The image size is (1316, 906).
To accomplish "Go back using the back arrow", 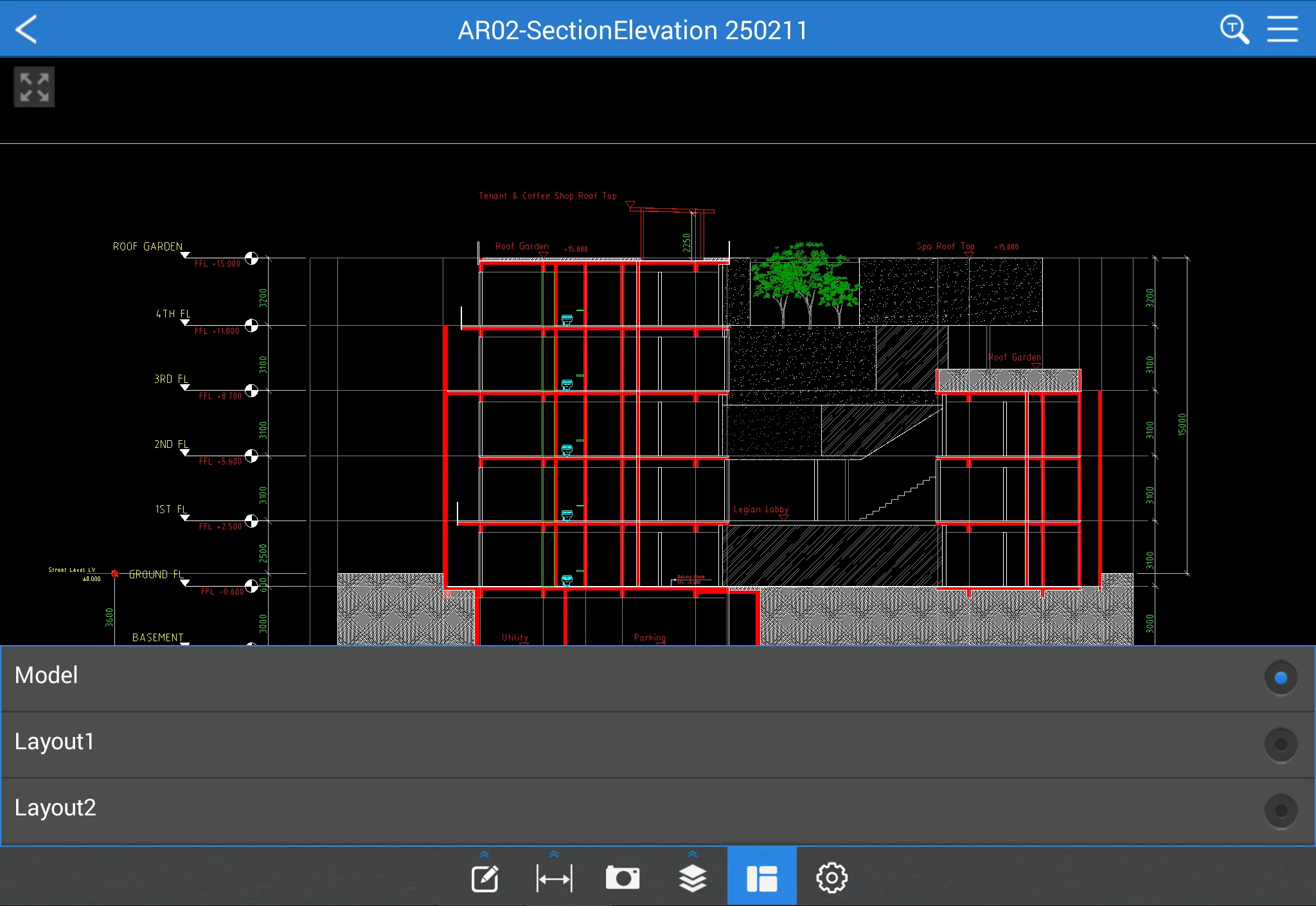I will coord(27,28).
